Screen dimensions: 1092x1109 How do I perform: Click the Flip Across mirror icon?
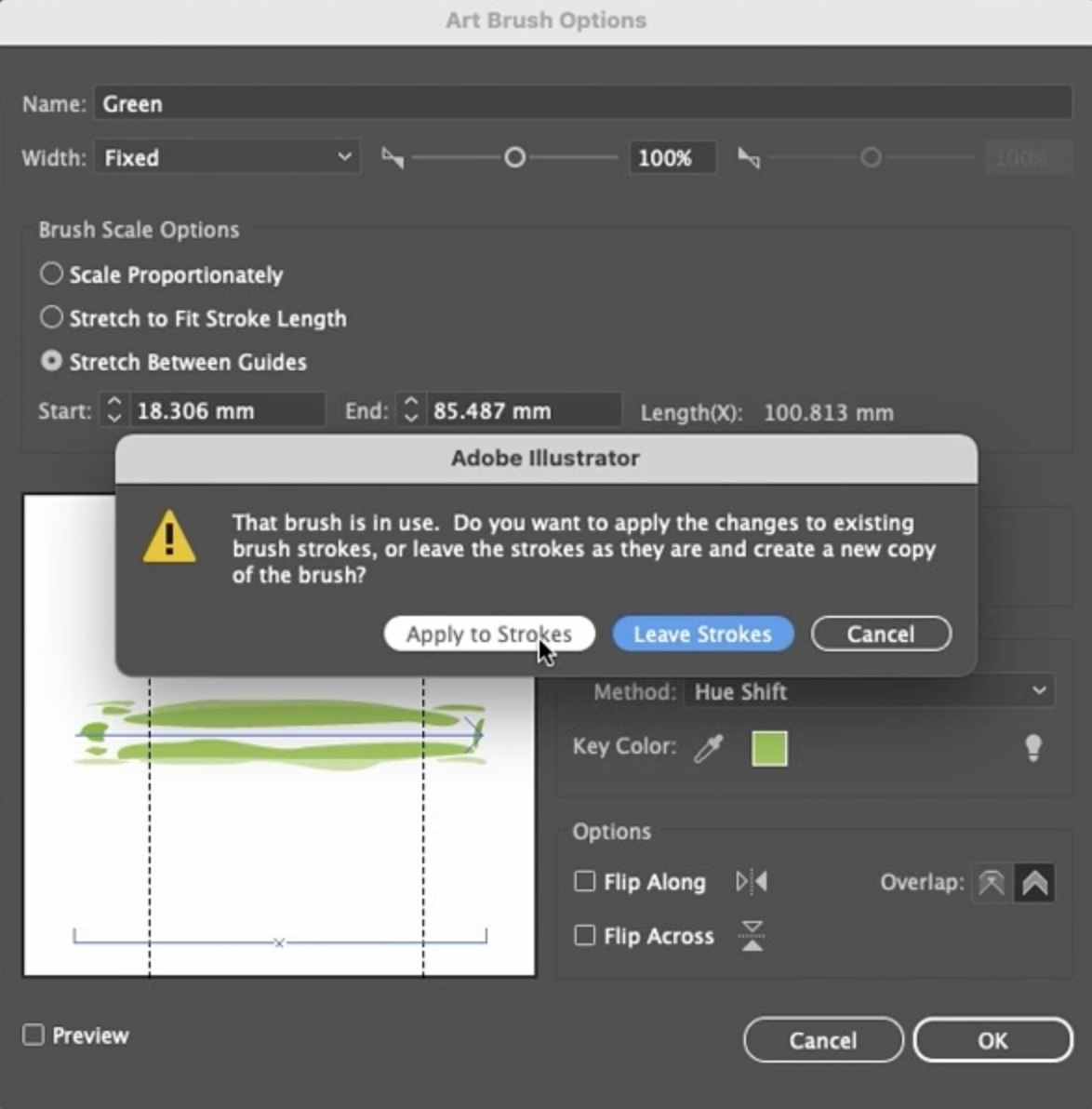pos(752,936)
